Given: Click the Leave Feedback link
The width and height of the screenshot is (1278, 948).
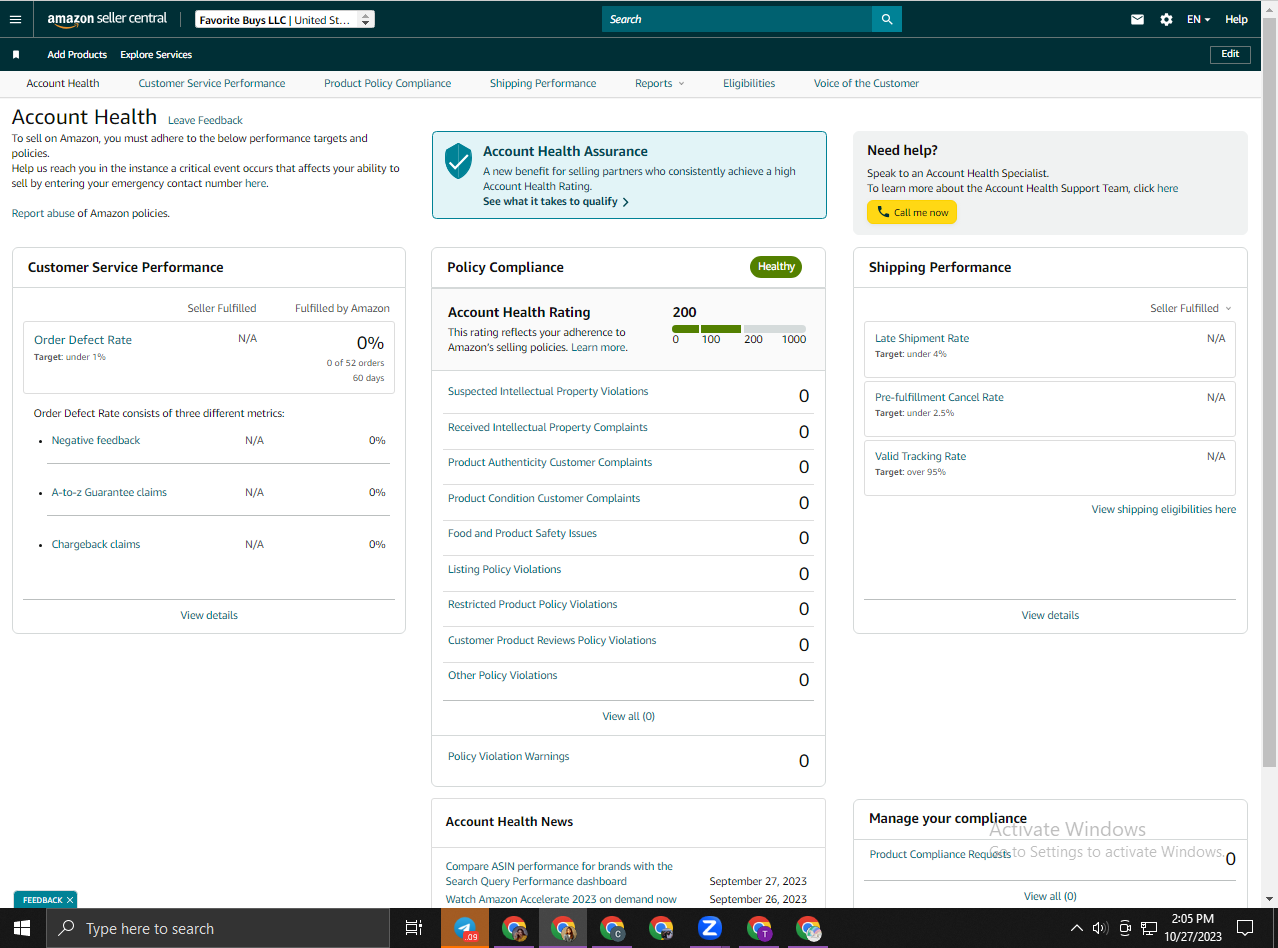Looking at the screenshot, I should click(205, 121).
